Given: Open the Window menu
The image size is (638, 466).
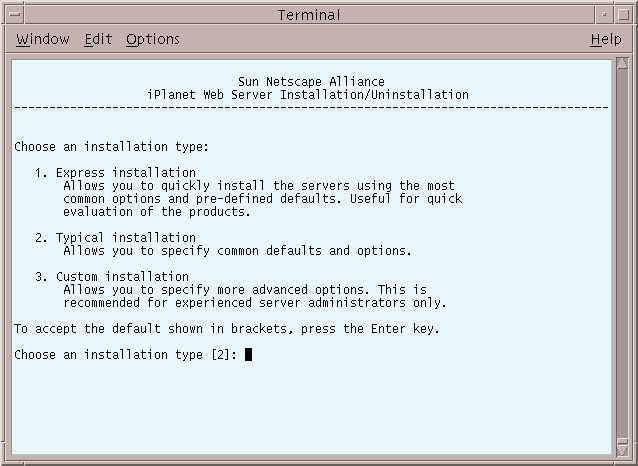Looking at the screenshot, I should [43, 39].
